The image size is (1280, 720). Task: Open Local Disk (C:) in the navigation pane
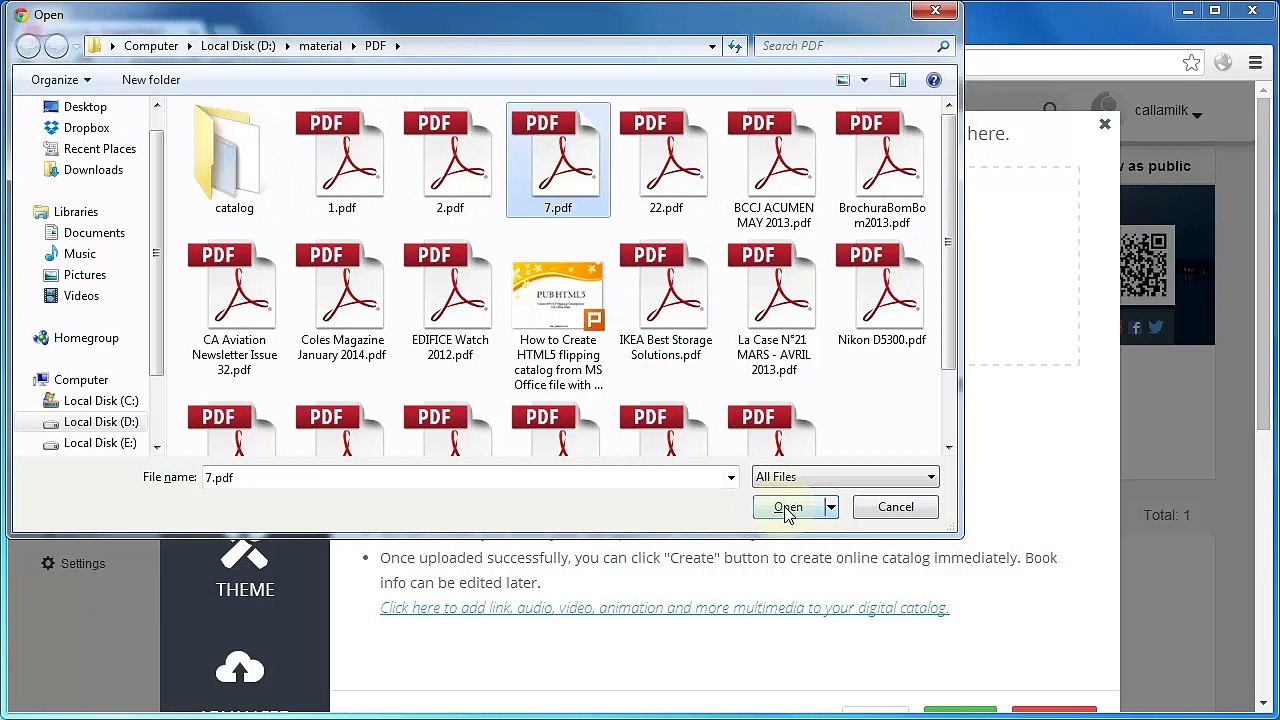[100, 401]
